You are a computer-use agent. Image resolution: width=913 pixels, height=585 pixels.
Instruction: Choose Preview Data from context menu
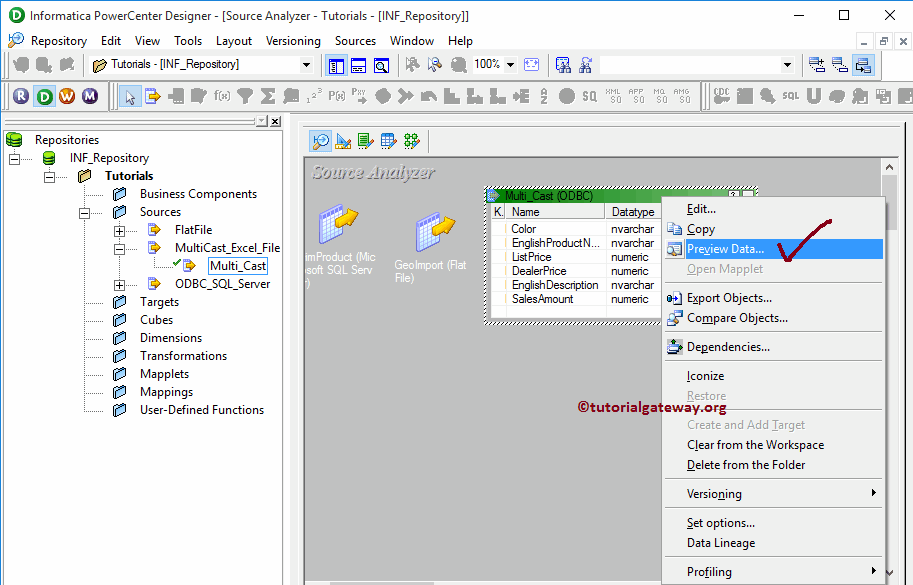[x=725, y=249]
